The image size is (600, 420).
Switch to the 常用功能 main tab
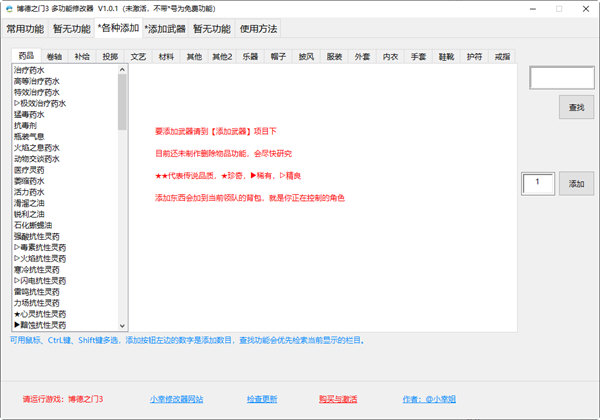(26, 29)
